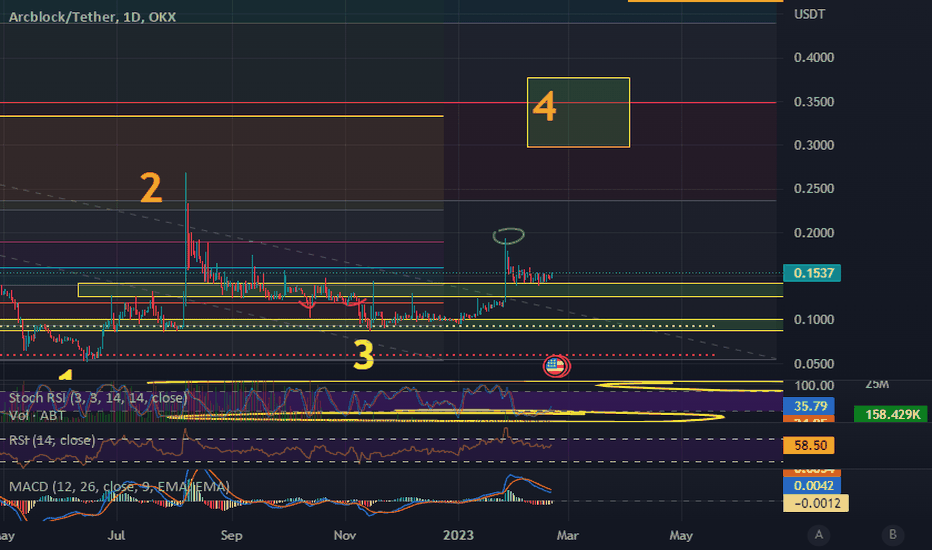Click the Jul label on time axis
The image size is (932, 550).
116,535
